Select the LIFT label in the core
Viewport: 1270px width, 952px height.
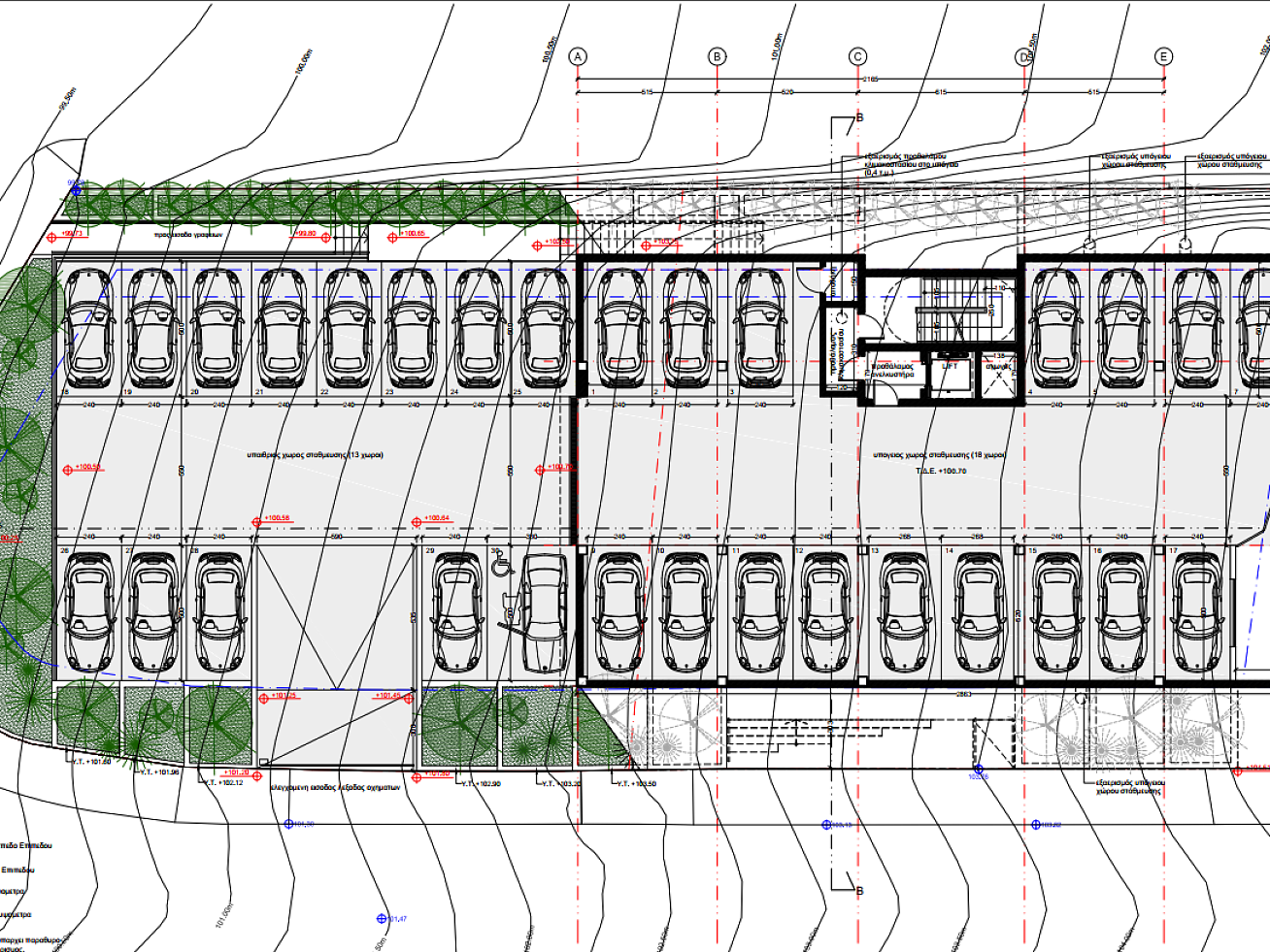[x=949, y=366]
